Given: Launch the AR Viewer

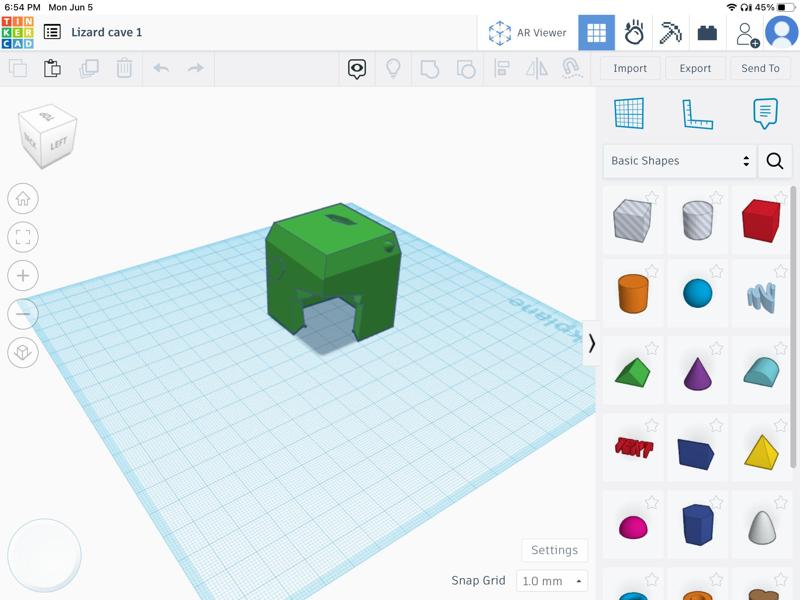Looking at the screenshot, I should (x=527, y=33).
